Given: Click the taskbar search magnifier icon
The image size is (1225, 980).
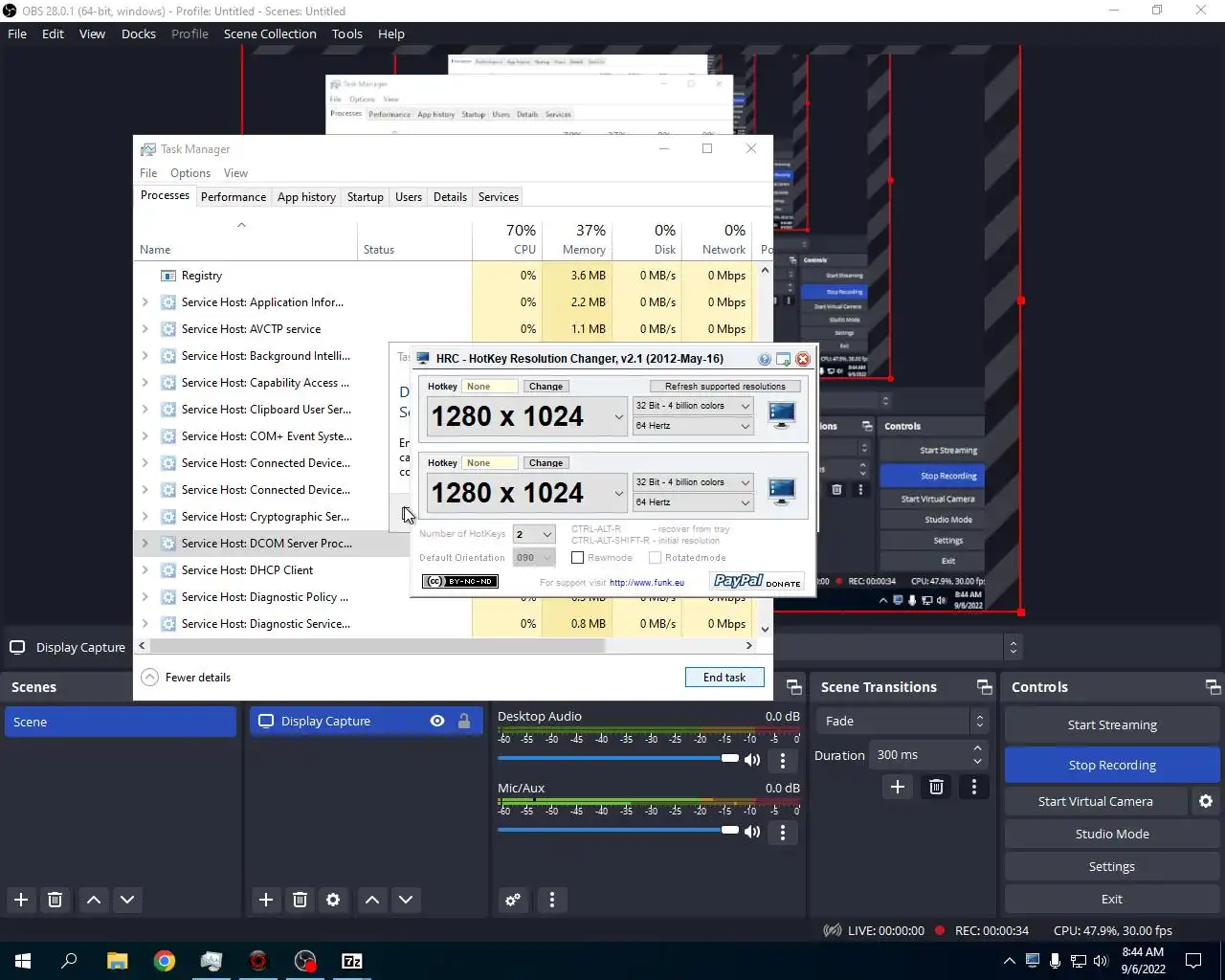Looking at the screenshot, I should point(69,961).
